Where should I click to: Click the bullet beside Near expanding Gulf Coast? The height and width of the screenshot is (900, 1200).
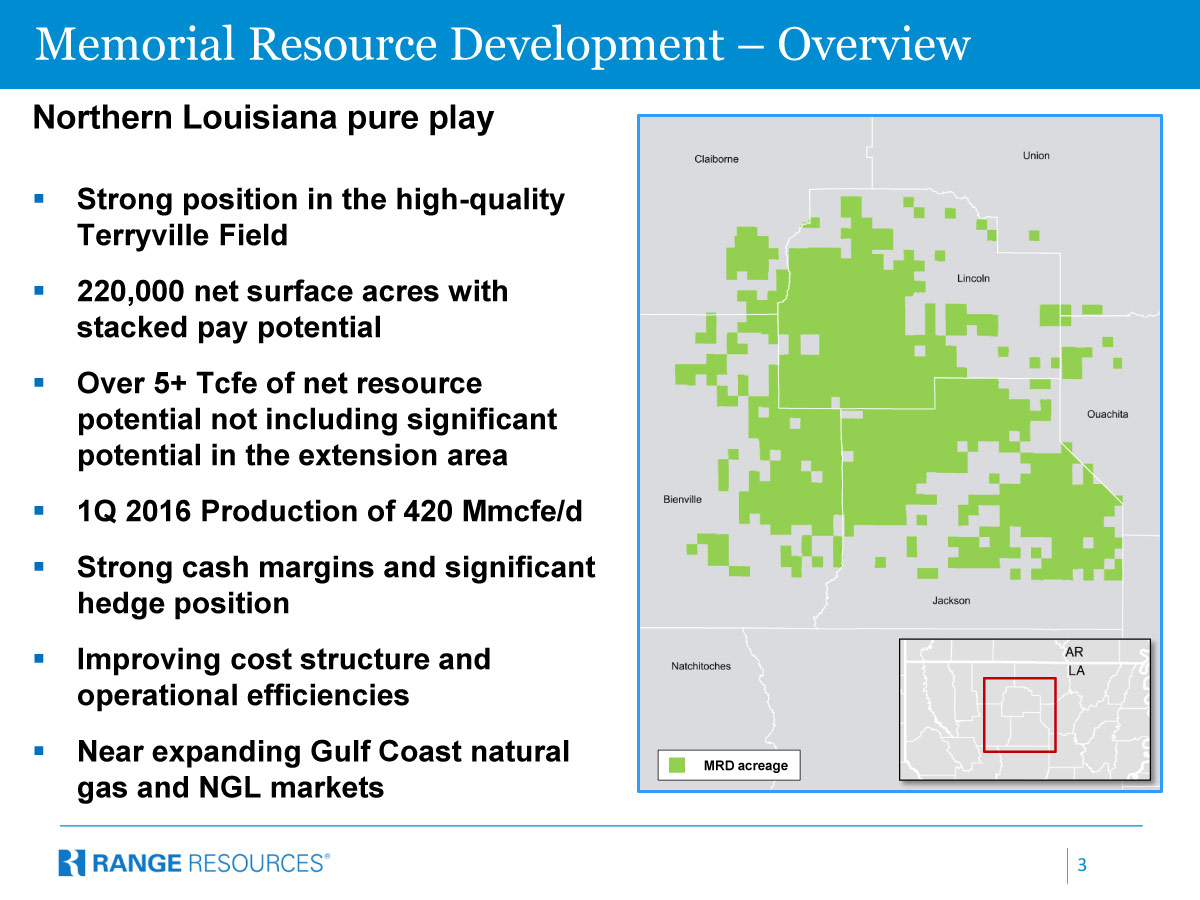pyautogui.click(x=40, y=752)
